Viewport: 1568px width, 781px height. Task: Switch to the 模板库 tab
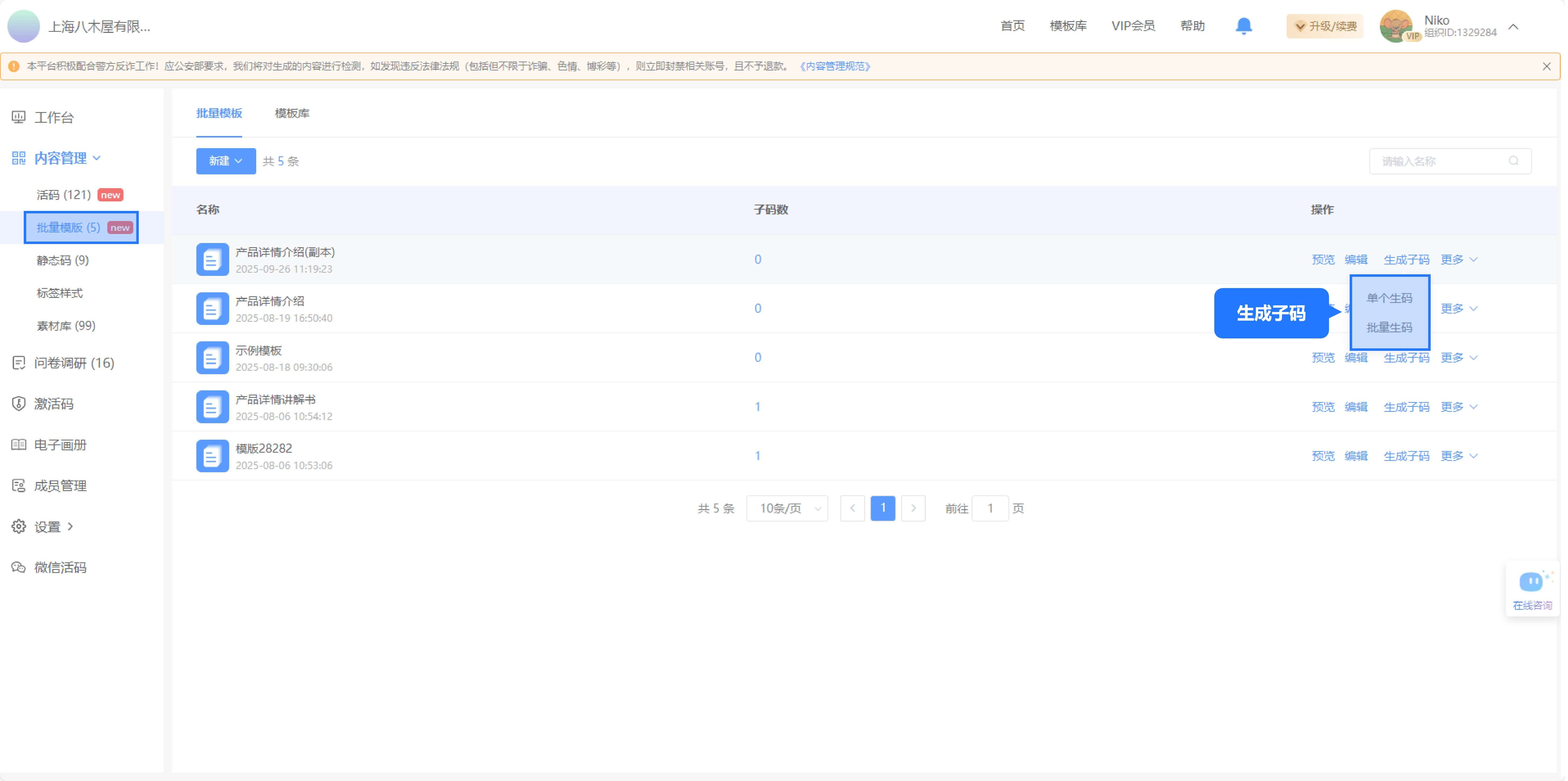292,113
